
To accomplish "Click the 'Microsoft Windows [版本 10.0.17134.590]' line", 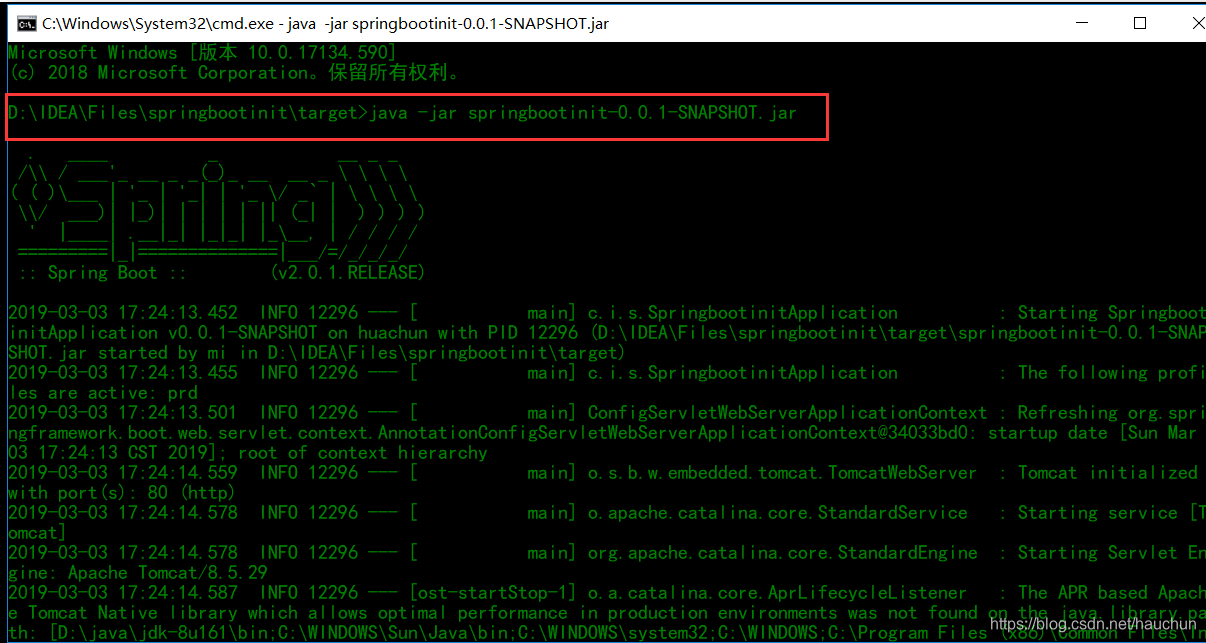I will point(202,52).
